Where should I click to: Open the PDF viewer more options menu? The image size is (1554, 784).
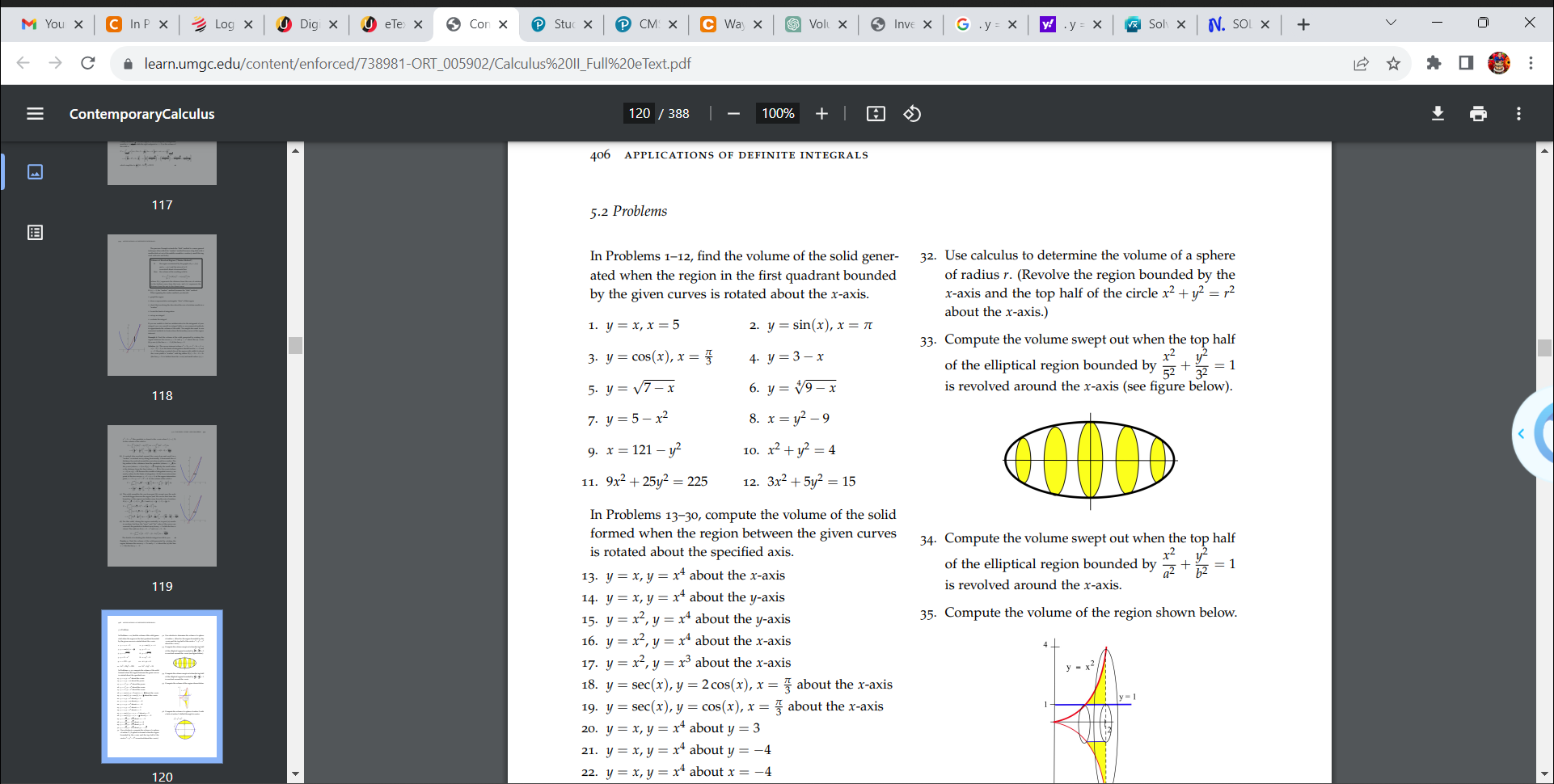(1518, 113)
